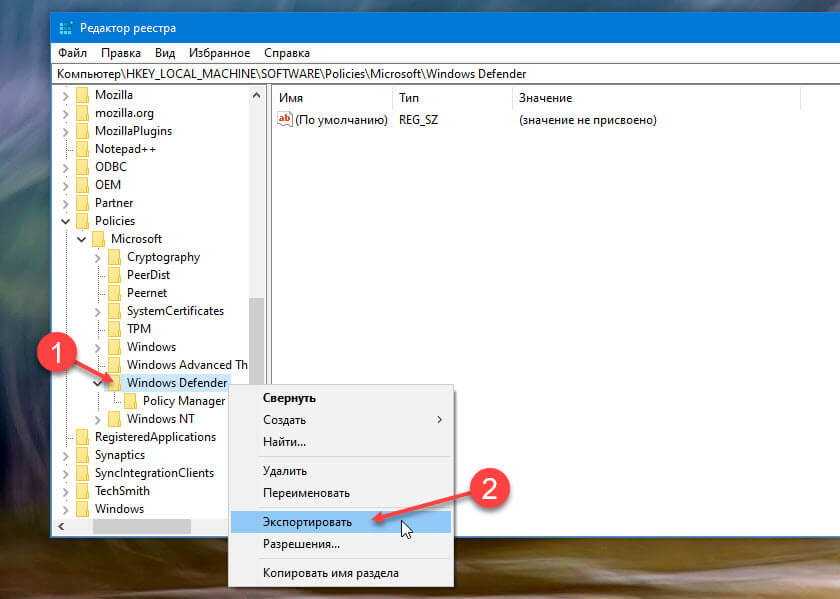Viewport: 840px width, 599px height.
Task: Click the Значение column header
Action: (545, 98)
